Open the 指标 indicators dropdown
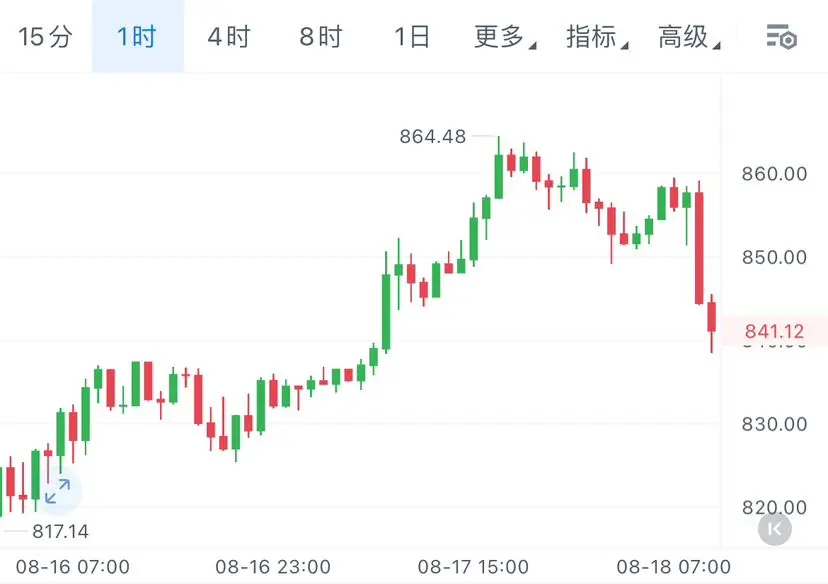Screen dimensions: 828x584 coord(597,37)
